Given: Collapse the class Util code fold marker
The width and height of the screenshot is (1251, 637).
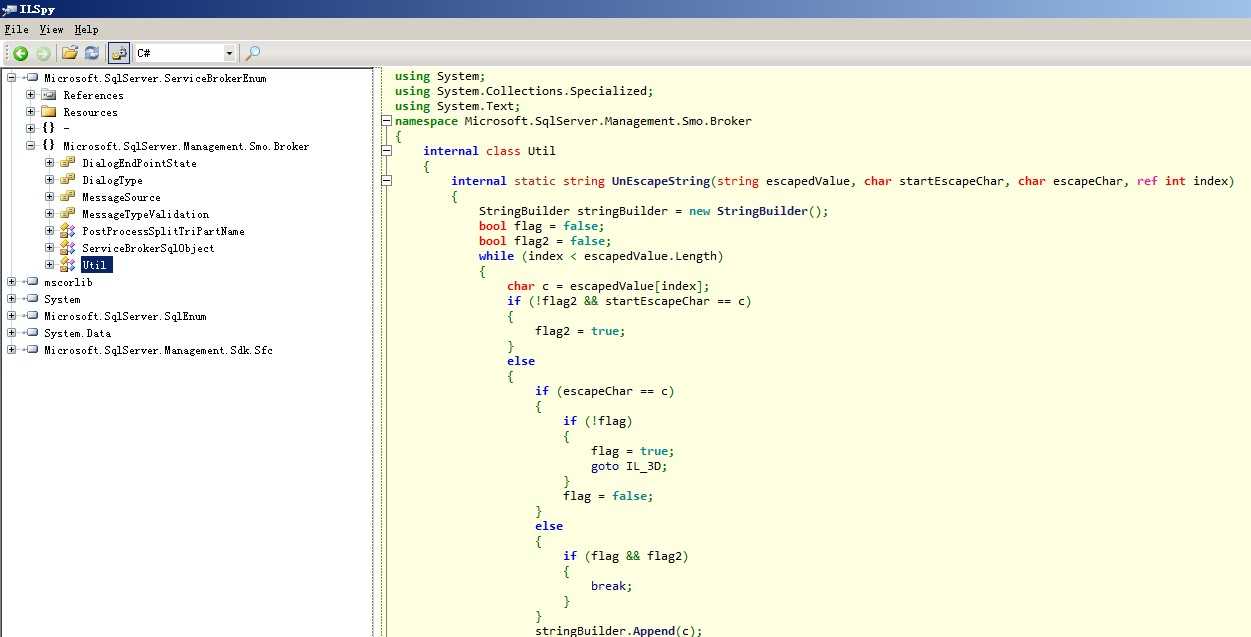Looking at the screenshot, I should coord(385,151).
